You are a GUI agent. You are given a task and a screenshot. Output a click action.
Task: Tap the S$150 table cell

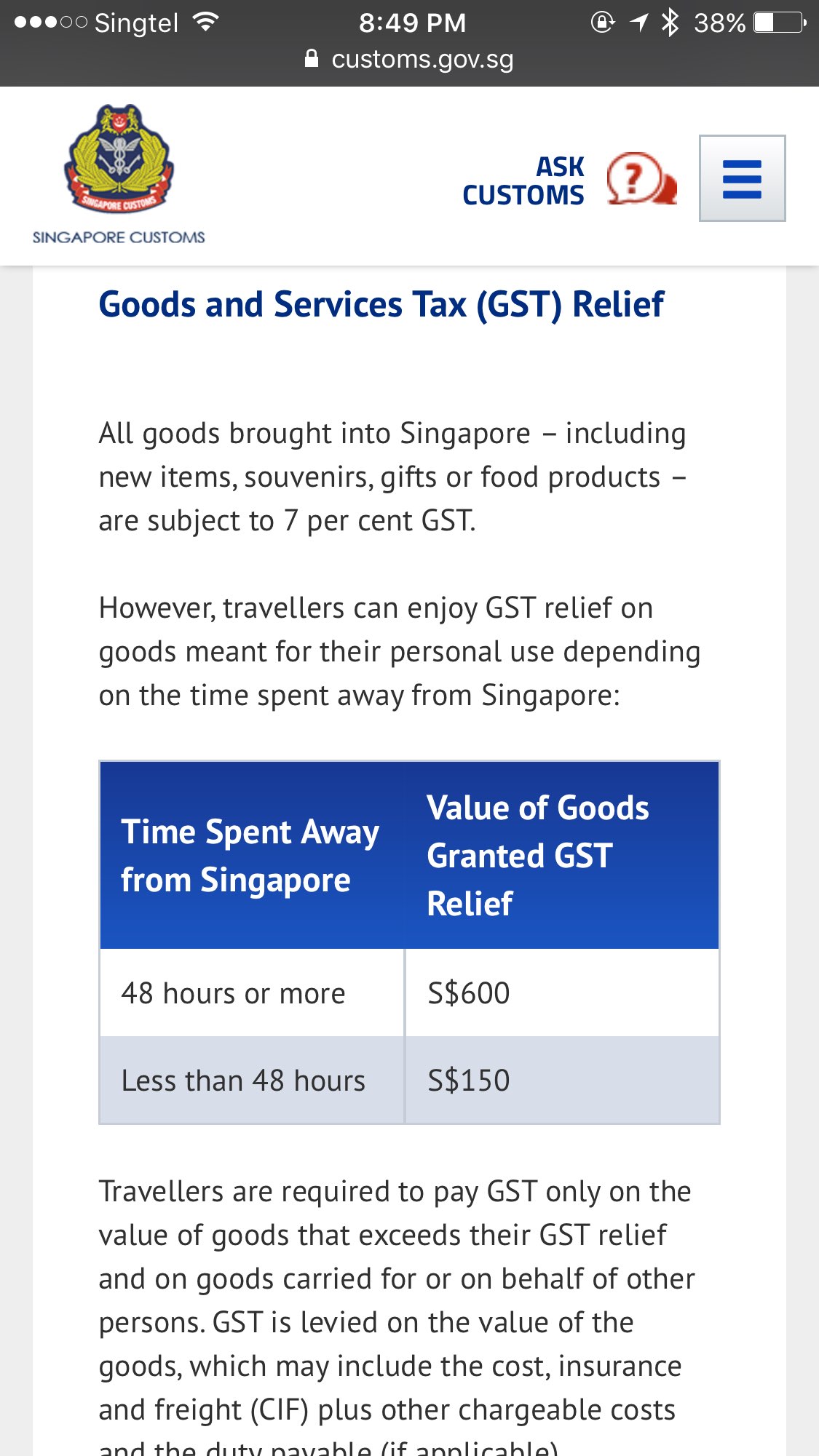tap(562, 1081)
